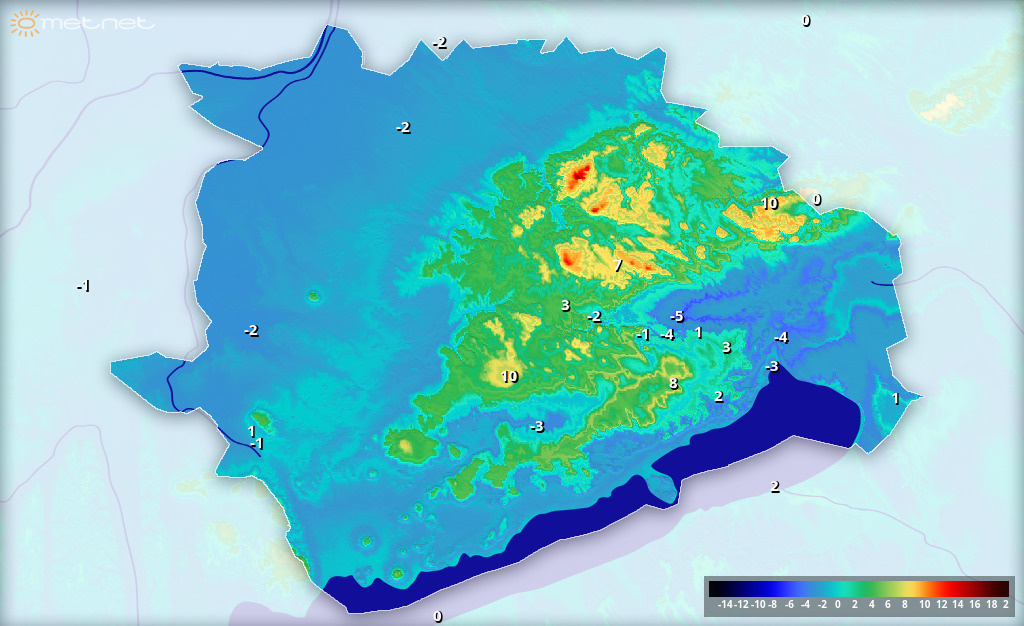Select the -2 label on the northern border
The width and height of the screenshot is (1024, 626).
click(x=439, y=43)
